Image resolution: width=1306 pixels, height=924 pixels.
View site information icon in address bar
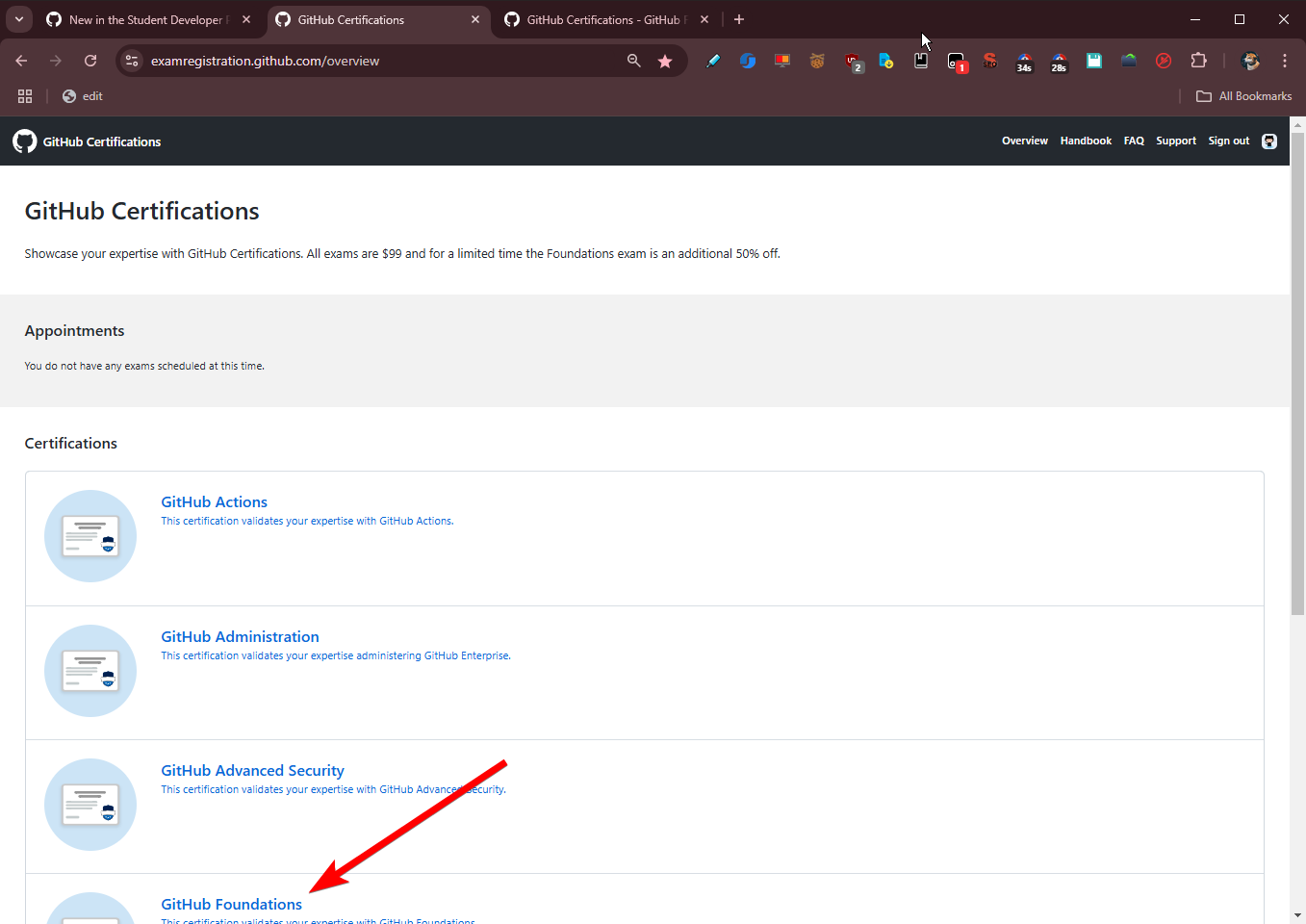click(132, 61)
